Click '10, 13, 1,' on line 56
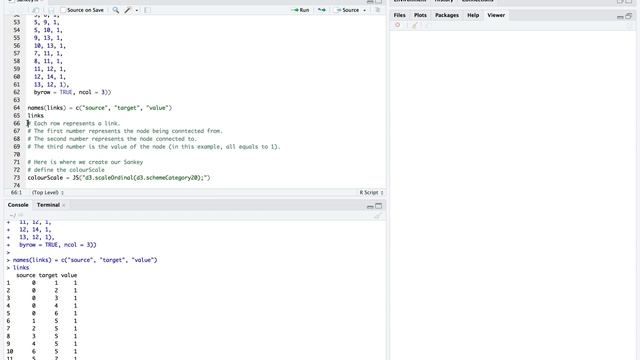This screenshot has width=640, height=360. [x=49, y=46]
